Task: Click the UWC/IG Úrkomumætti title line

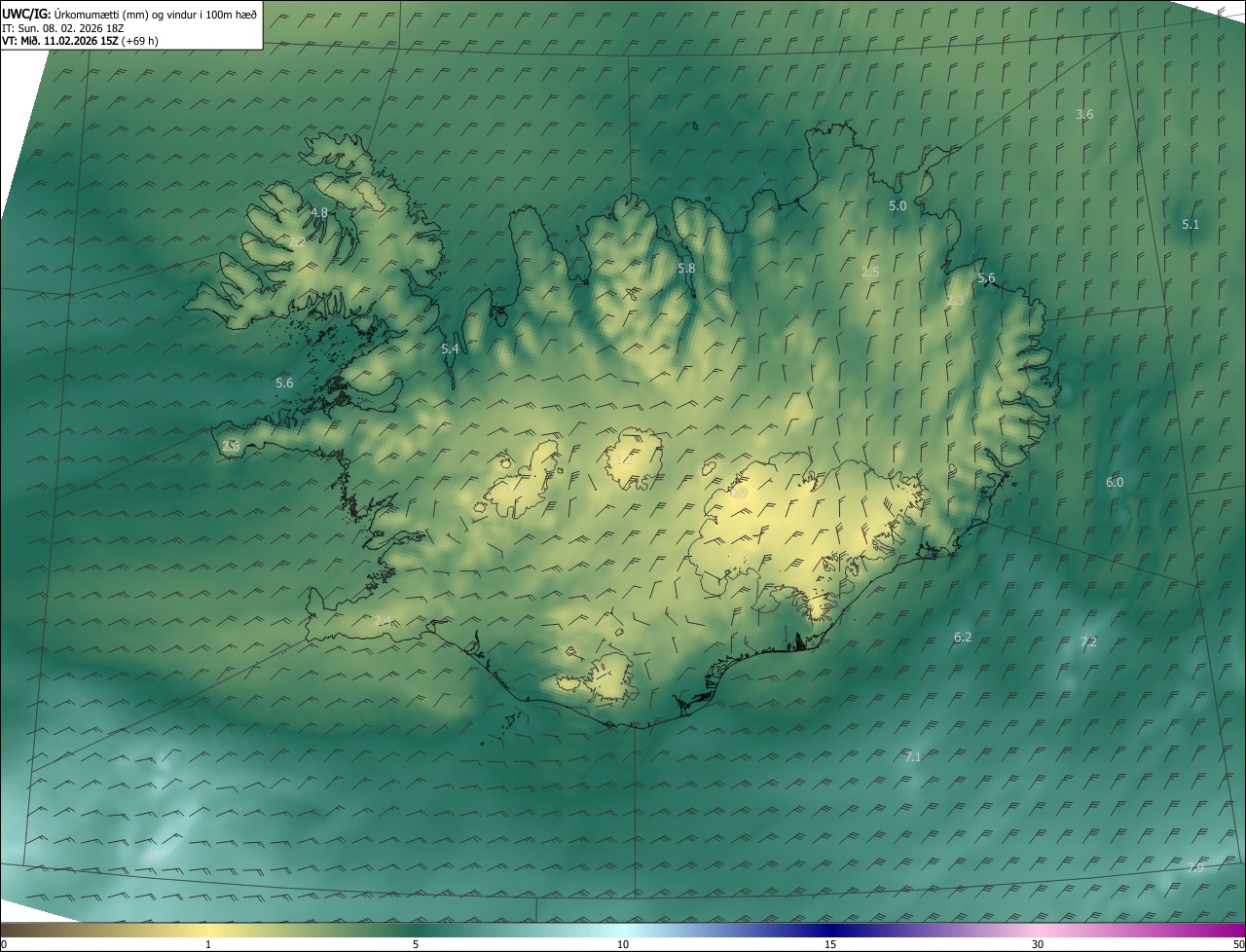Action: click(x=130, y=14)
